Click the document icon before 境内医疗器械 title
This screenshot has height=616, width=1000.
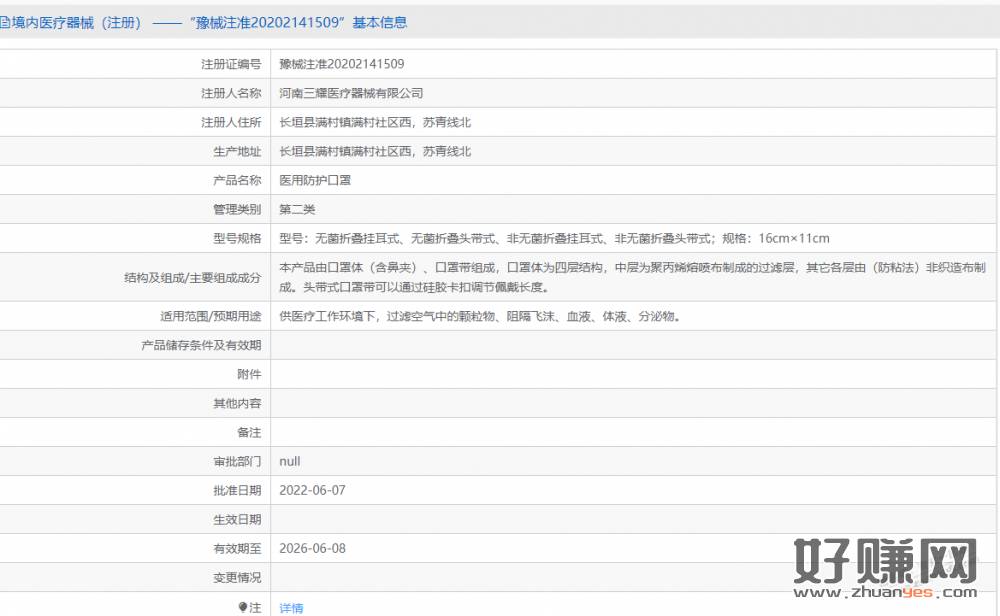(5, 22)
